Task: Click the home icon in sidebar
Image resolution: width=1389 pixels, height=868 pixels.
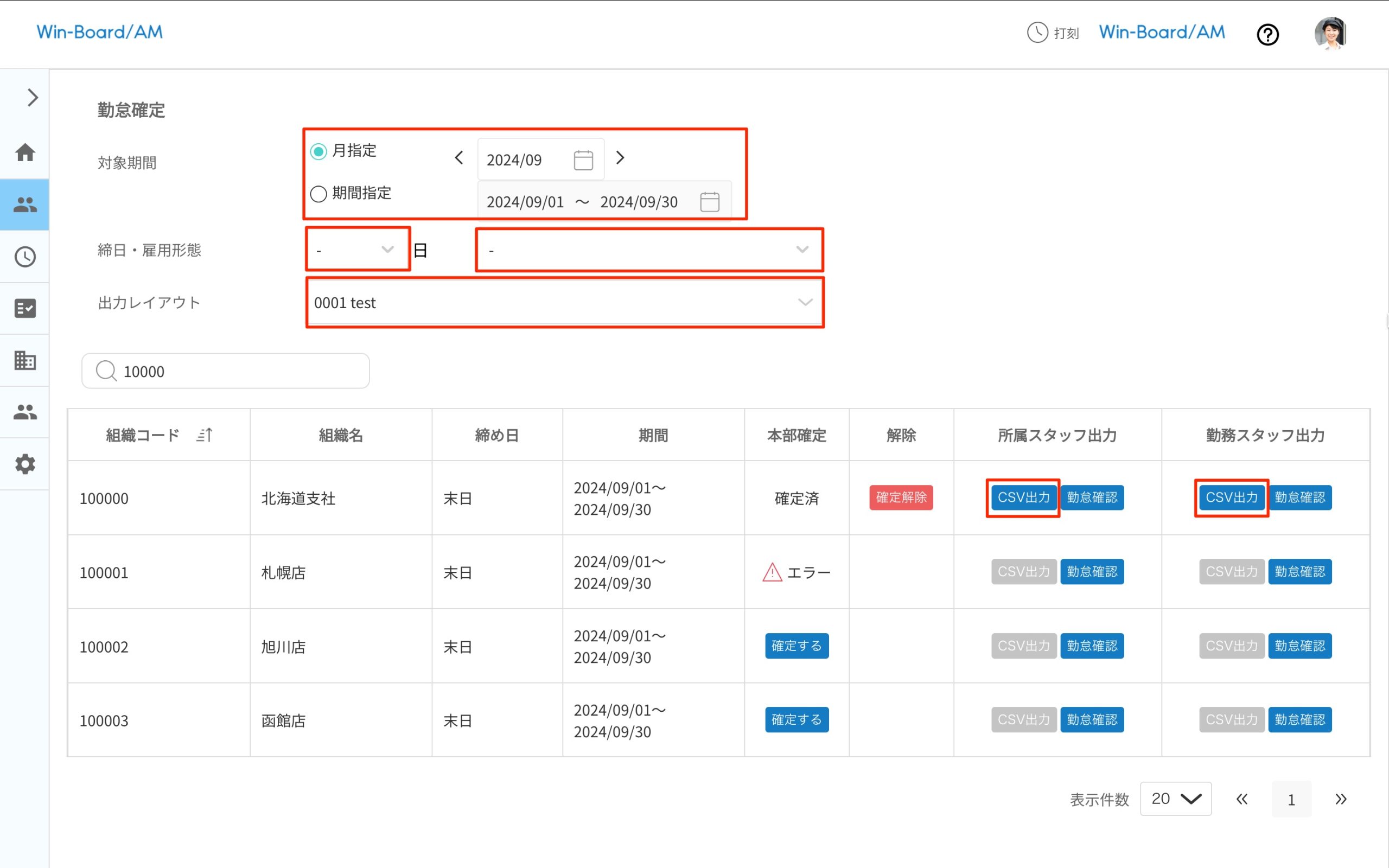Action: (x=24, y=152)
